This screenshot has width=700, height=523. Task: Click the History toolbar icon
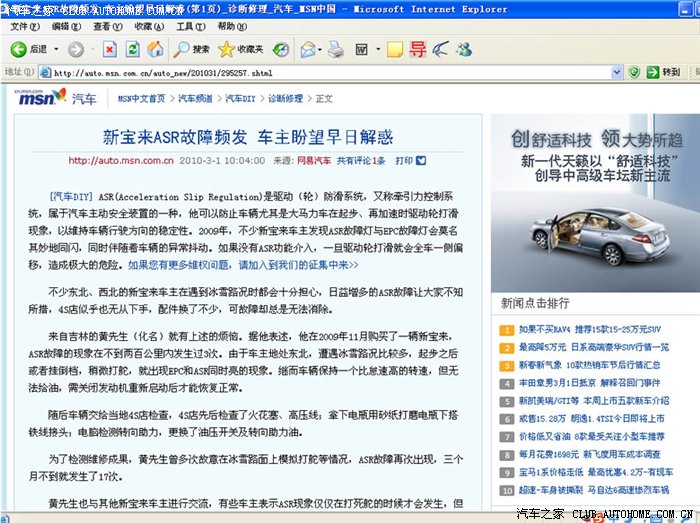(x=281, y=49)
